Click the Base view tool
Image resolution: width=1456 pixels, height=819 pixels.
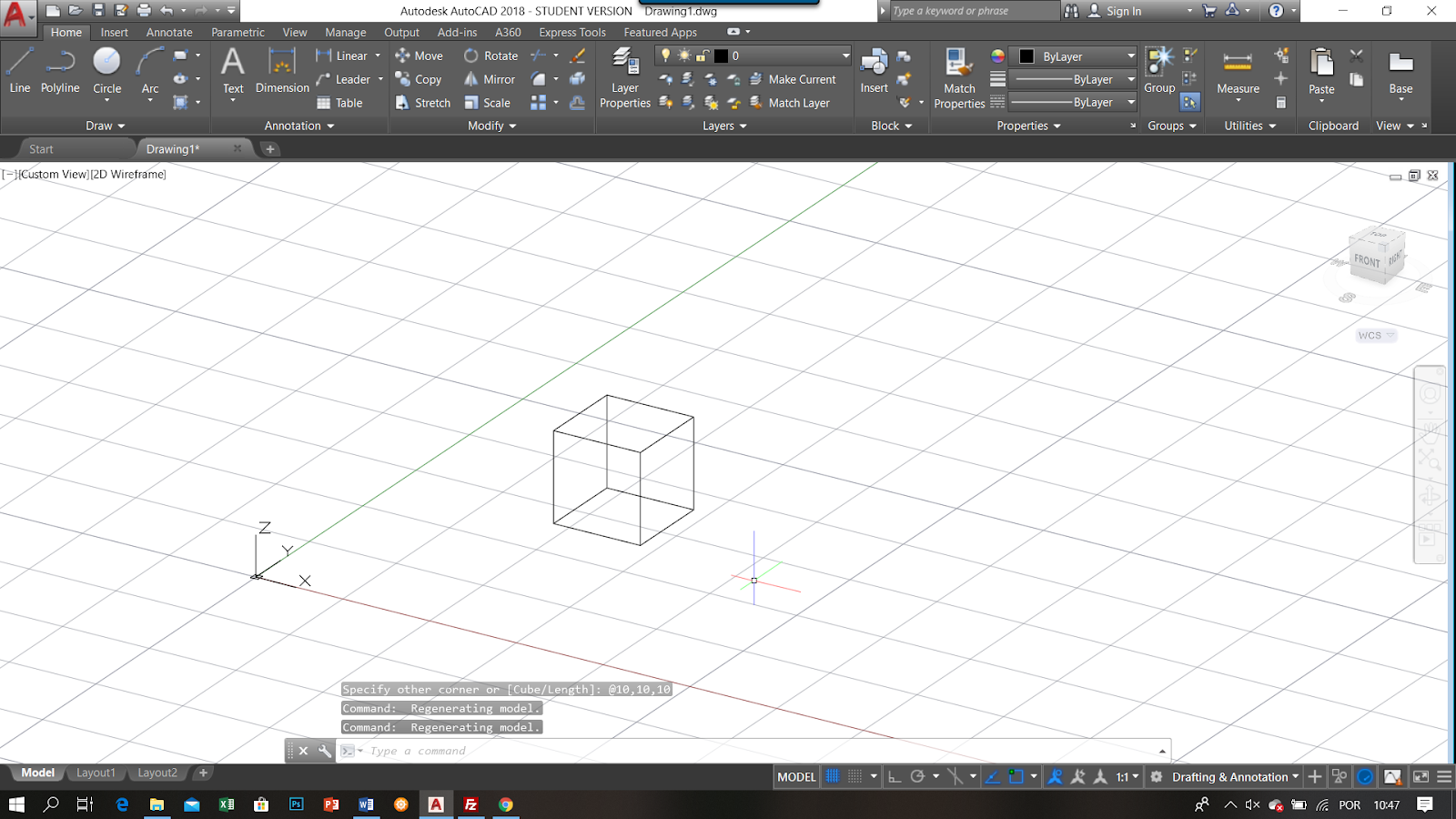pyautogui.click(x=1400, y=70)
